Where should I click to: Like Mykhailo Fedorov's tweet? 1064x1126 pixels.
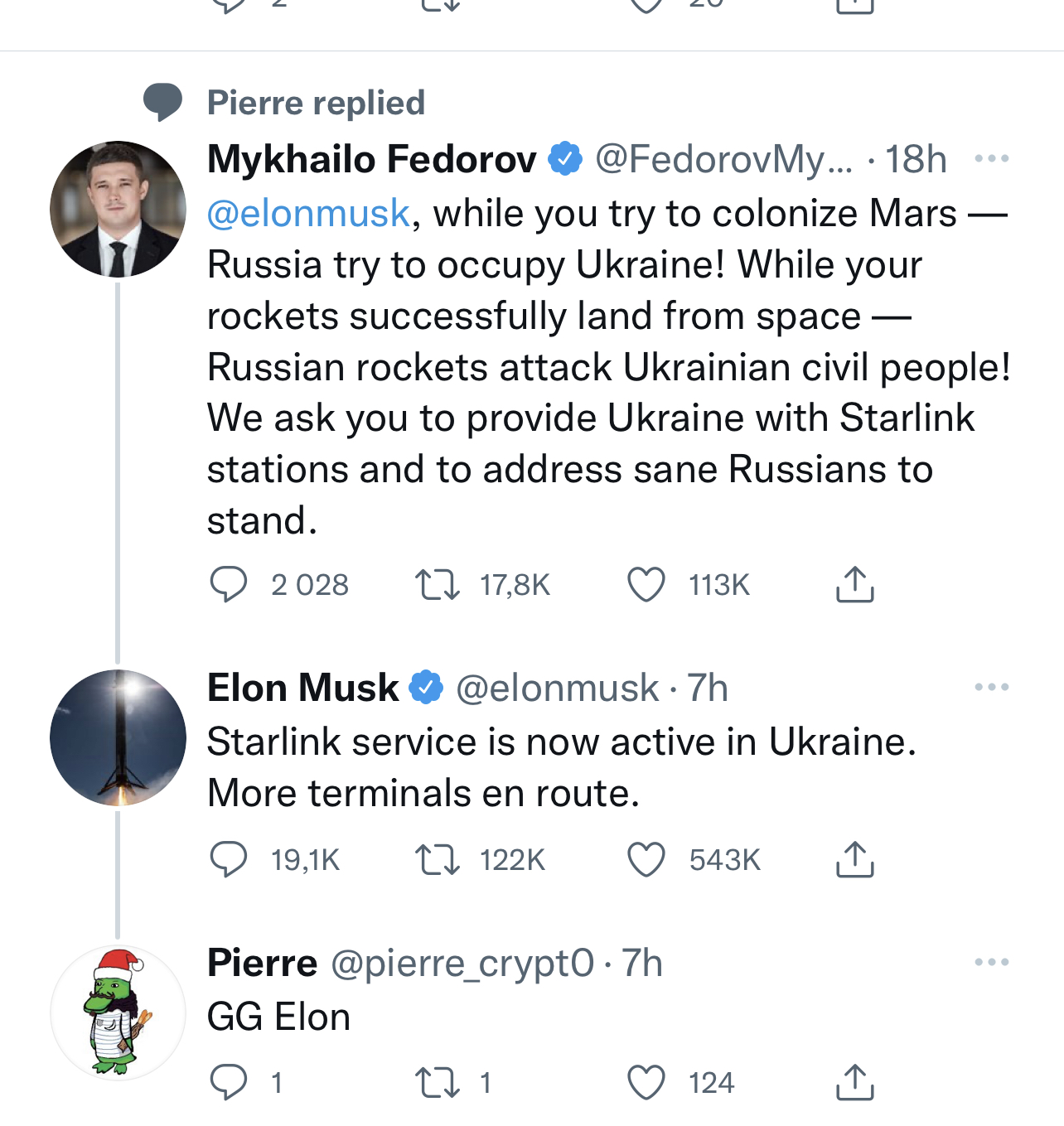(646, 584)
